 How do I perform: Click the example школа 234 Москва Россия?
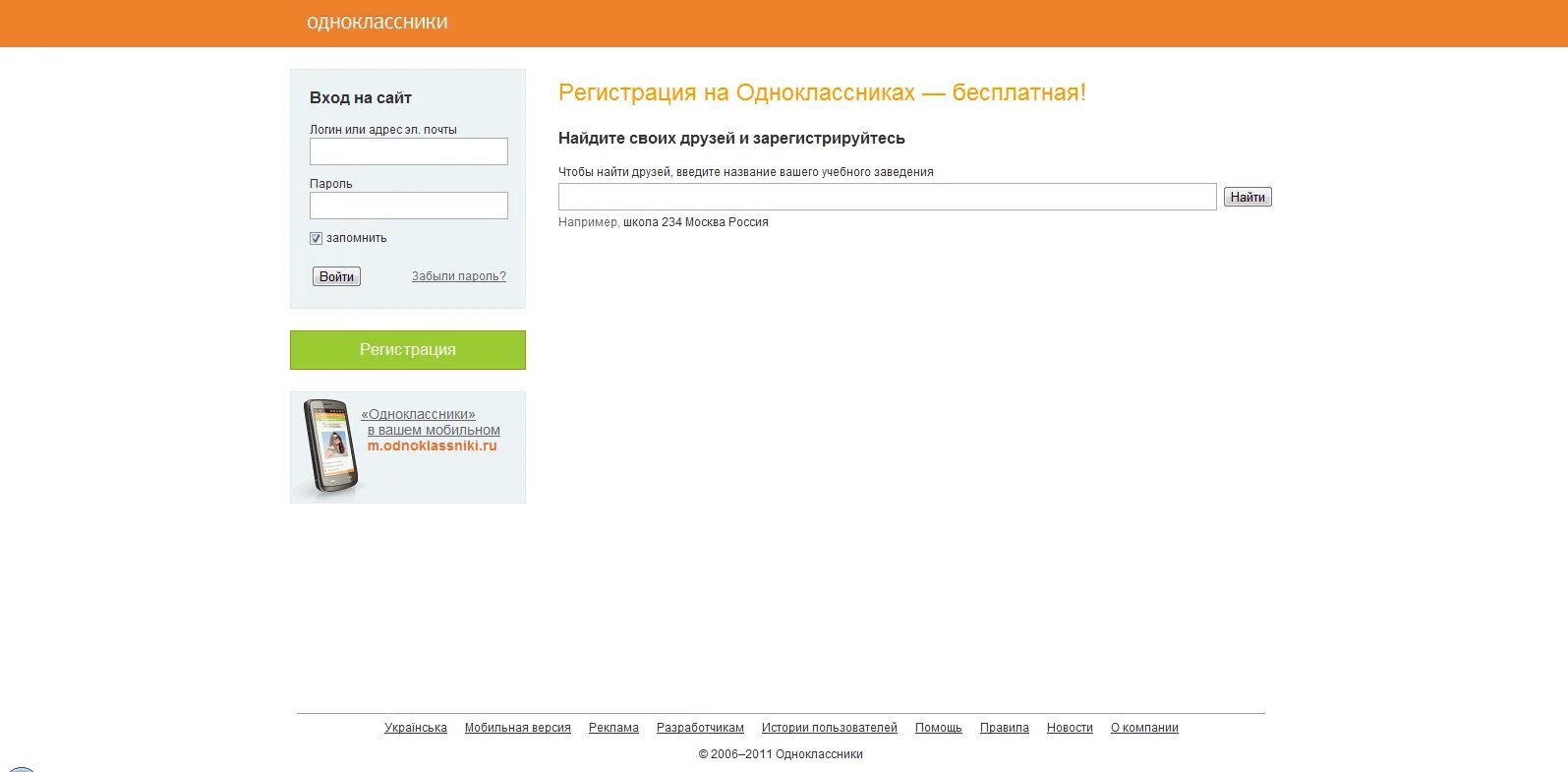point(696,222)
